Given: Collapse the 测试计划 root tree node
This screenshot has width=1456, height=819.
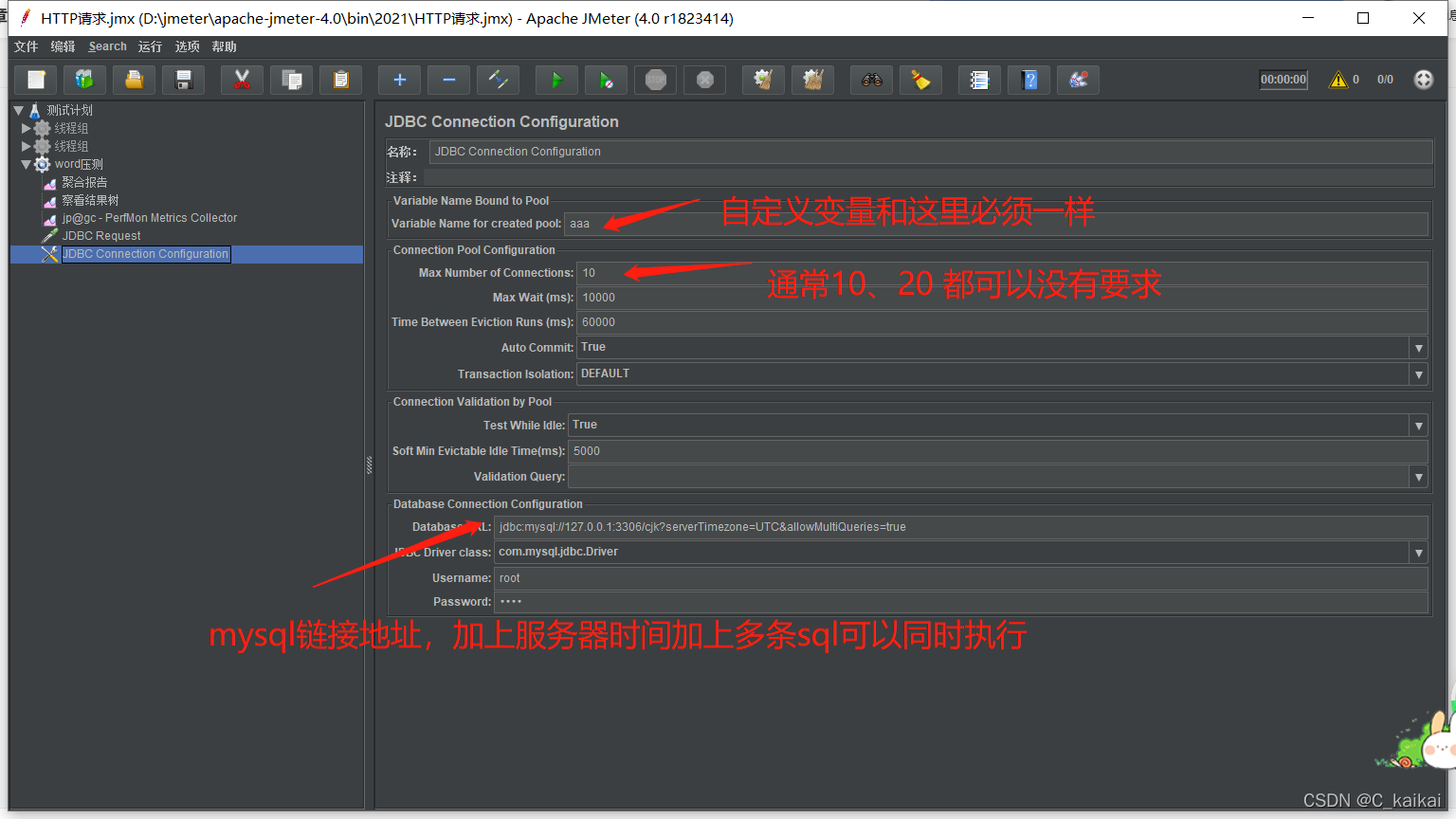Looking at the screenshot, I should (18, 110).
